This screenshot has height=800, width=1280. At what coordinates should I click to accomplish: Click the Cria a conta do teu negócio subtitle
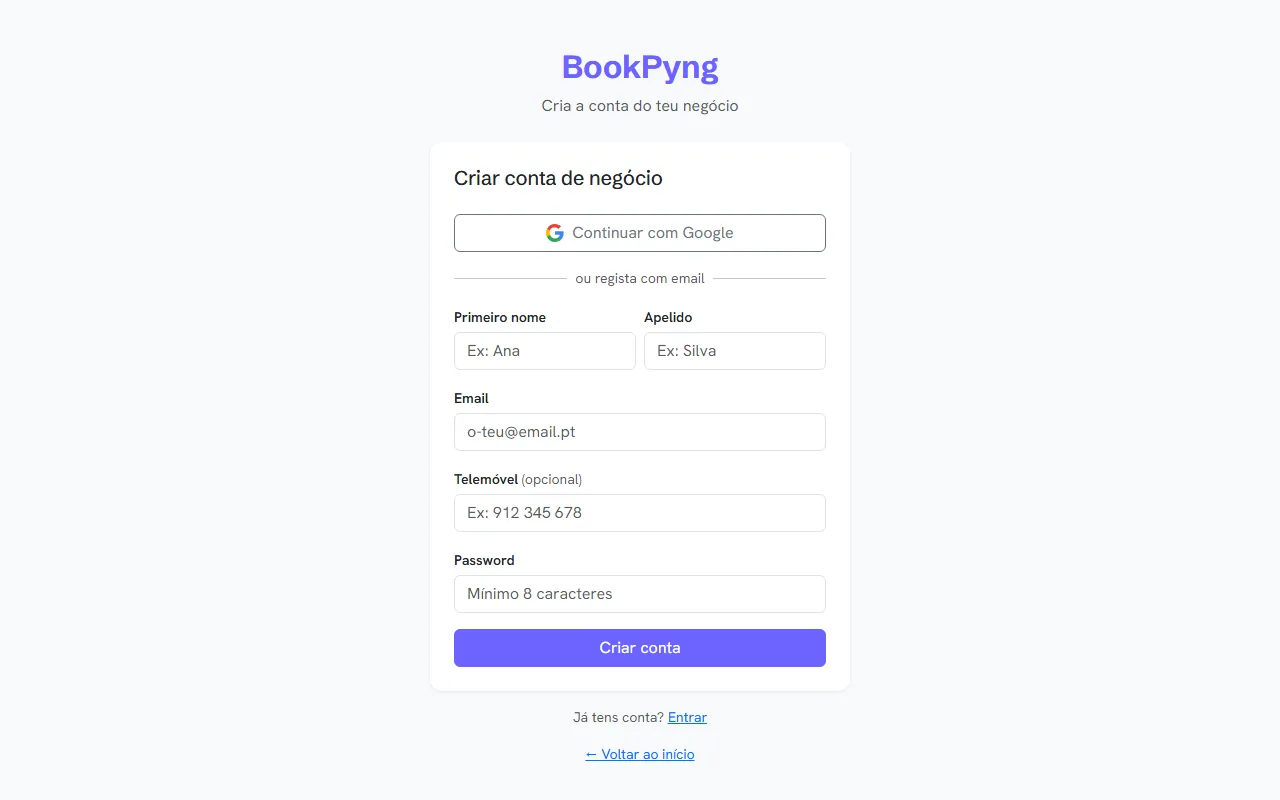(x=640, y=105)
